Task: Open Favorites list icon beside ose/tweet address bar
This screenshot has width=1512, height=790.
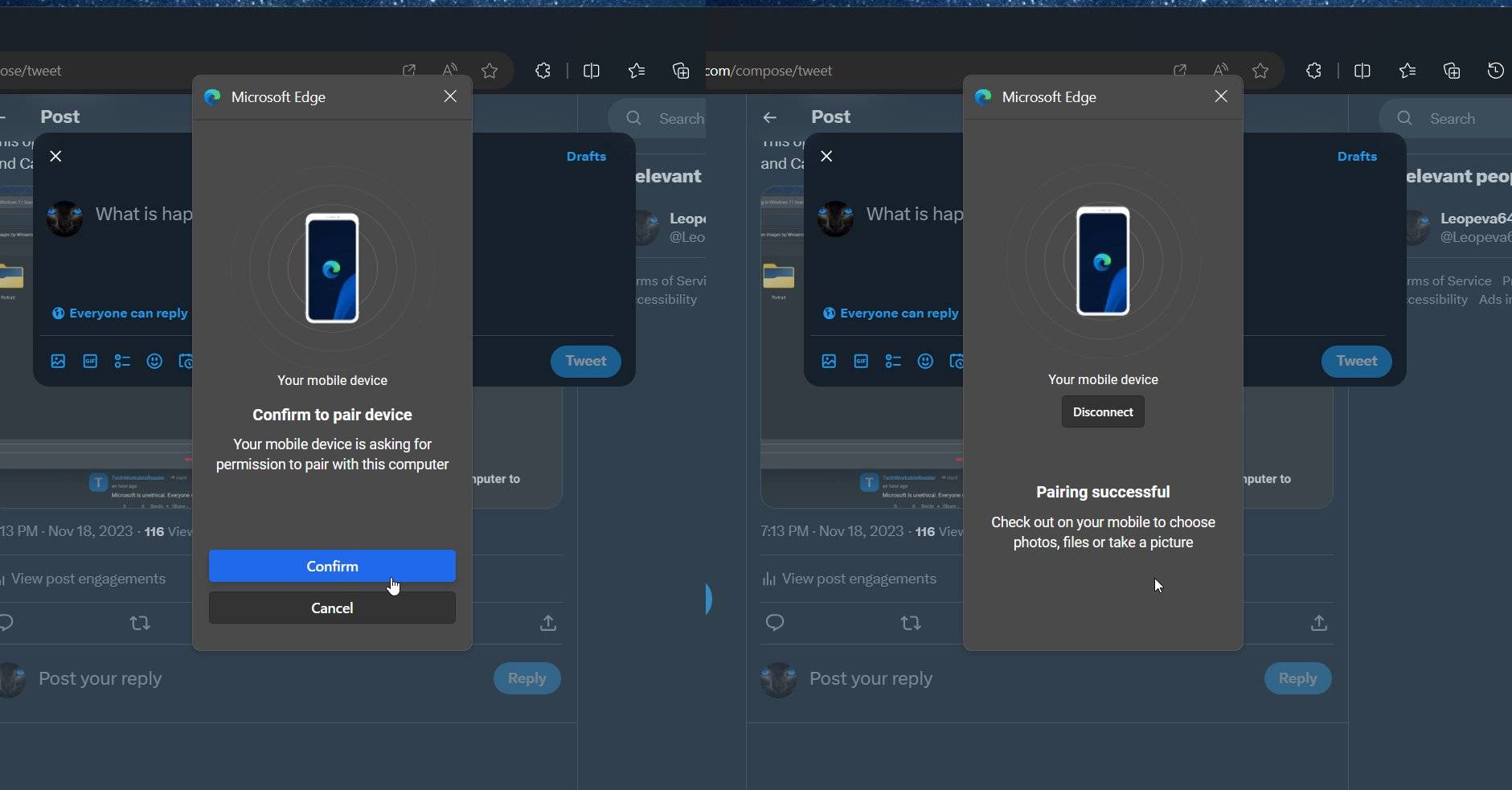Action: click(637, 71)
